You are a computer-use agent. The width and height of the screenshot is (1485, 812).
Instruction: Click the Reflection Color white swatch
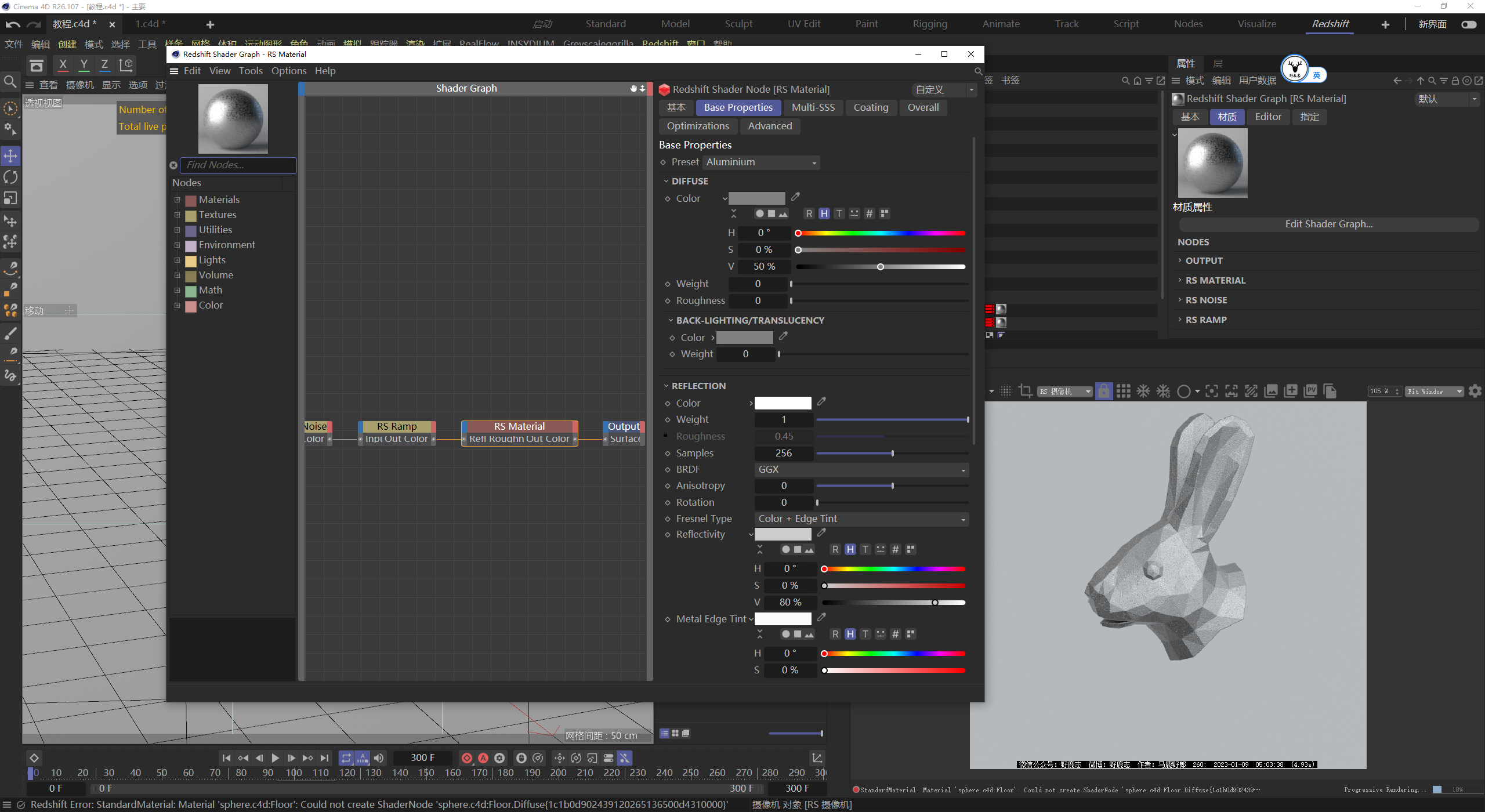pyautogui.click(x=783, y=403)
